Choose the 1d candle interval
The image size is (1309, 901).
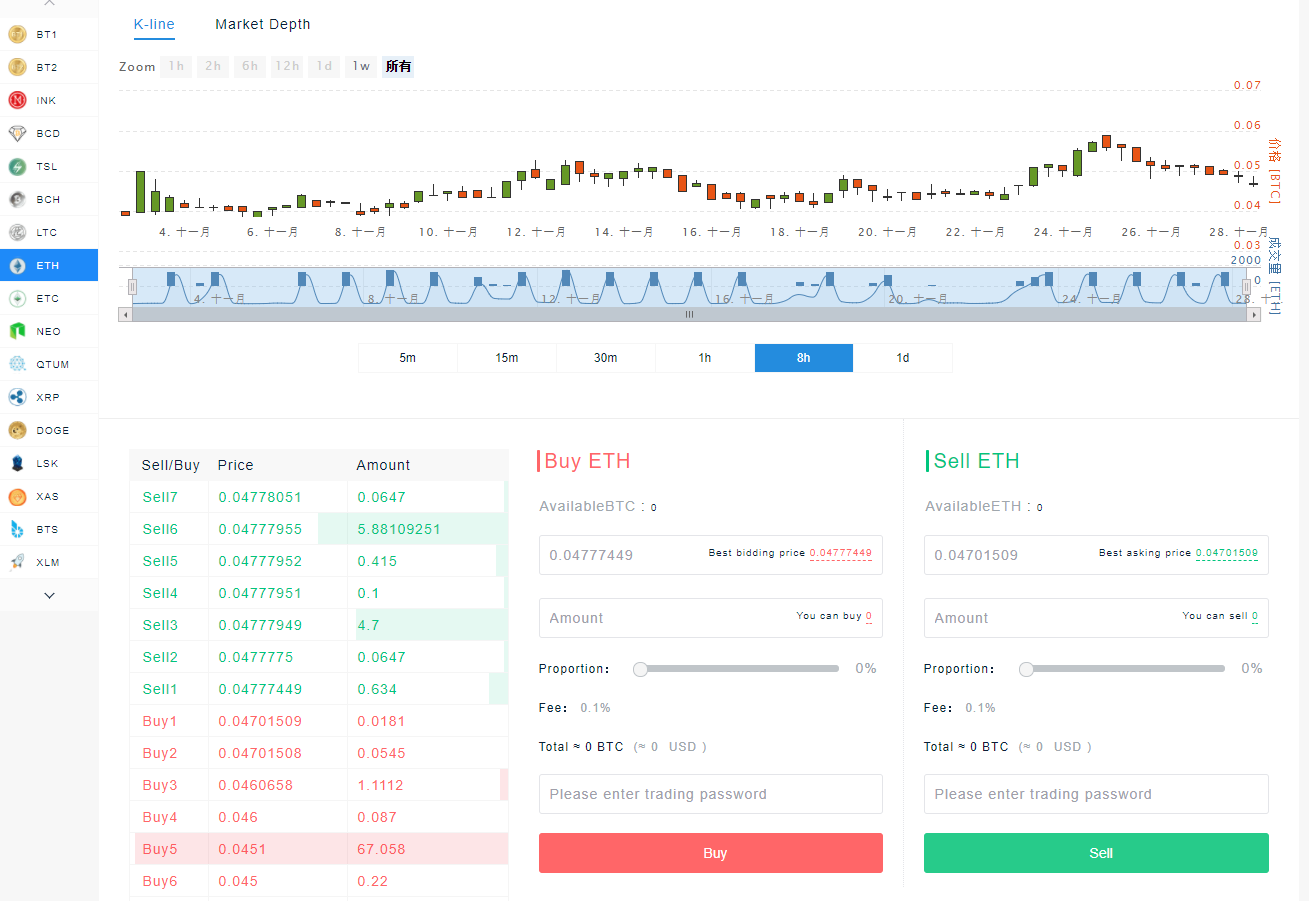(x=902, y=358)
